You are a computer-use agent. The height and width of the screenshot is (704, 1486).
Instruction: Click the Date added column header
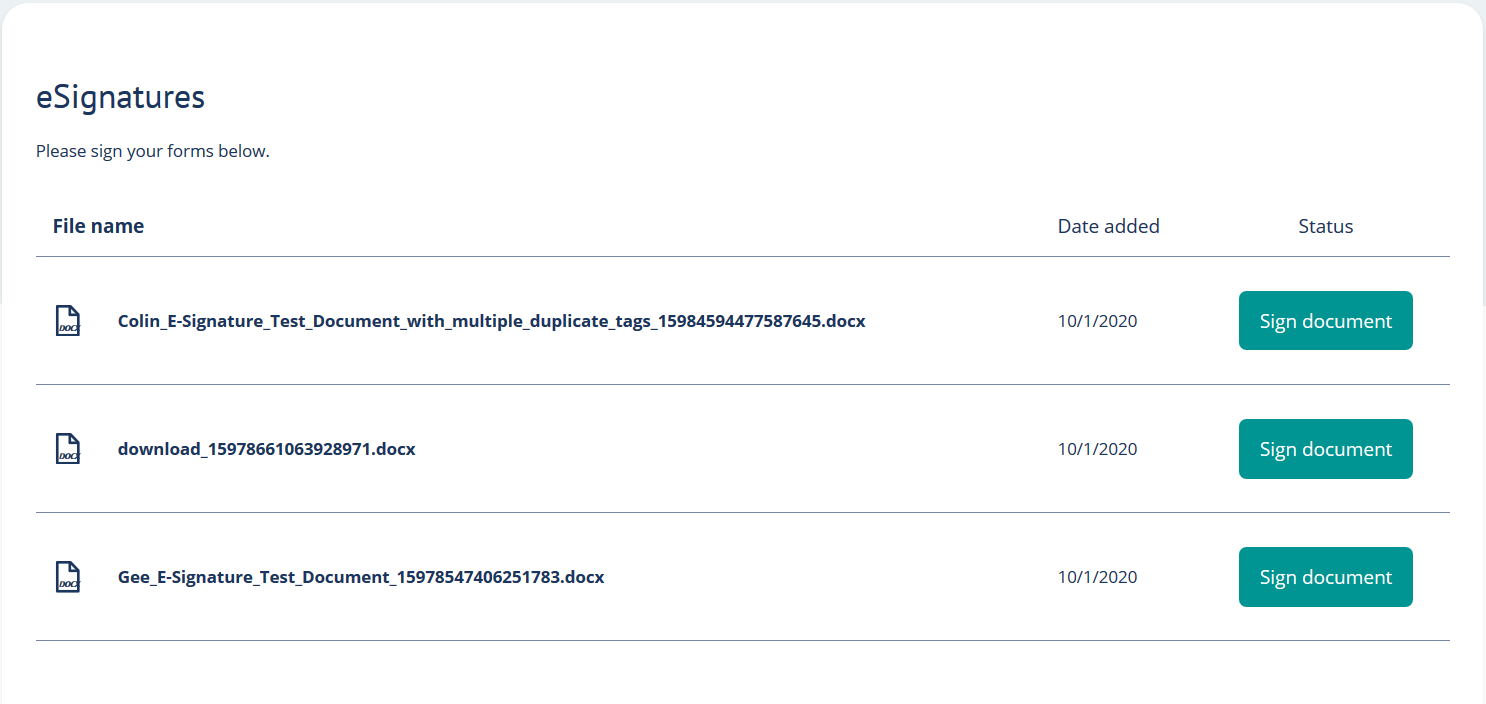(1108, 226)
